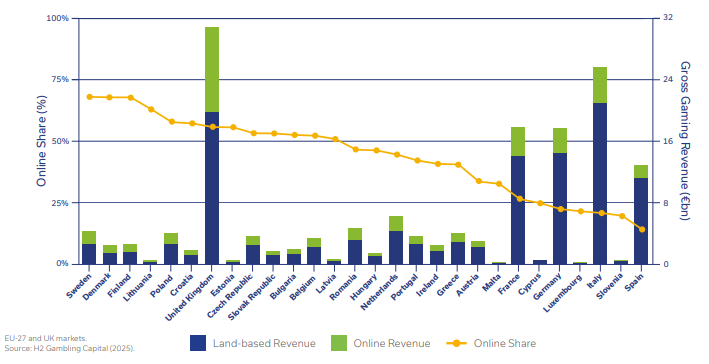Click the 25% left axis tick label
The width and height of the screenshot is (709, 364).
click(59, 203)
